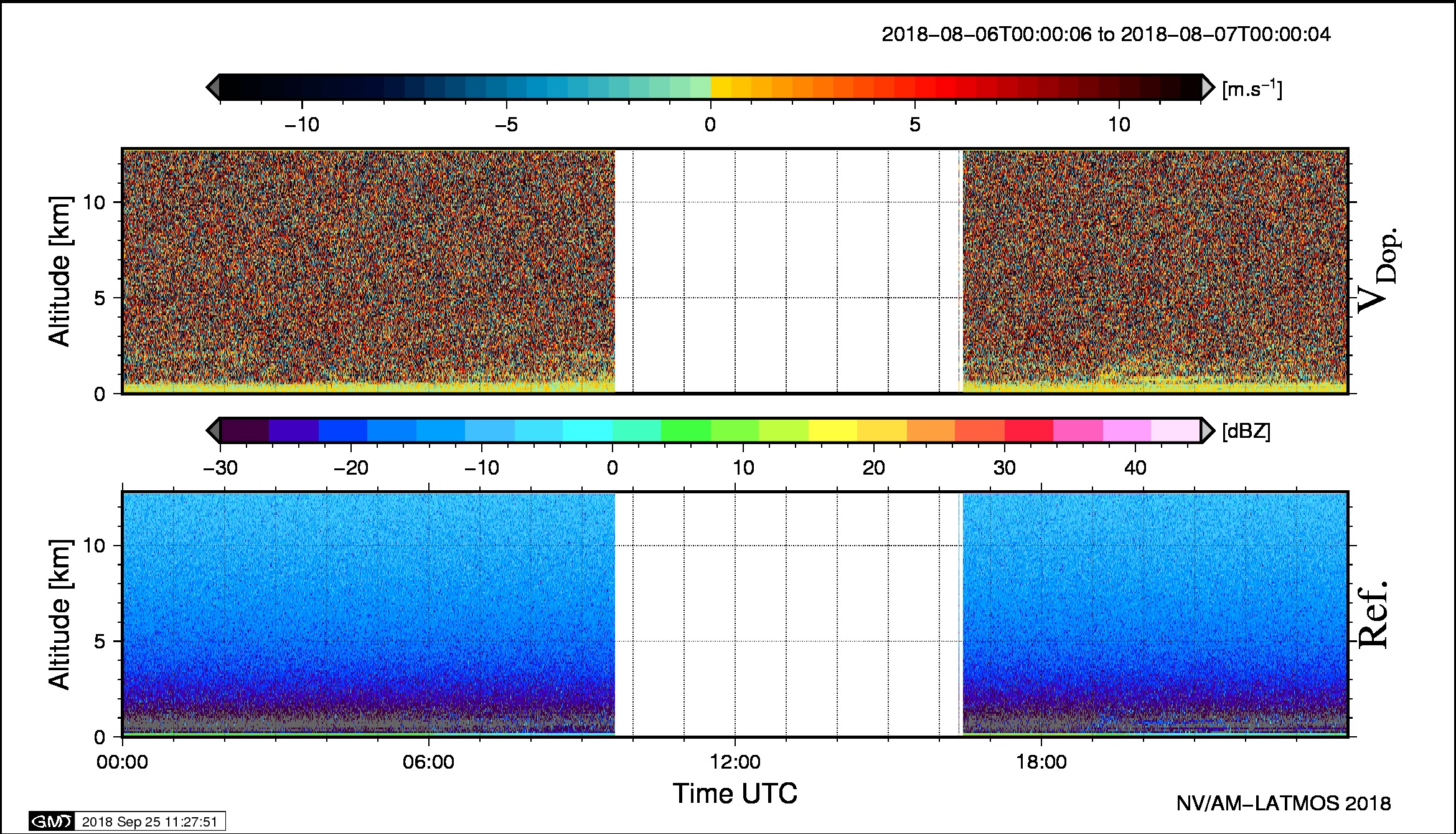The width and height of the screenshot is (1456, 834).
Task: Click the GMT logo at bottom left
Action: click(x=52, y=822)
